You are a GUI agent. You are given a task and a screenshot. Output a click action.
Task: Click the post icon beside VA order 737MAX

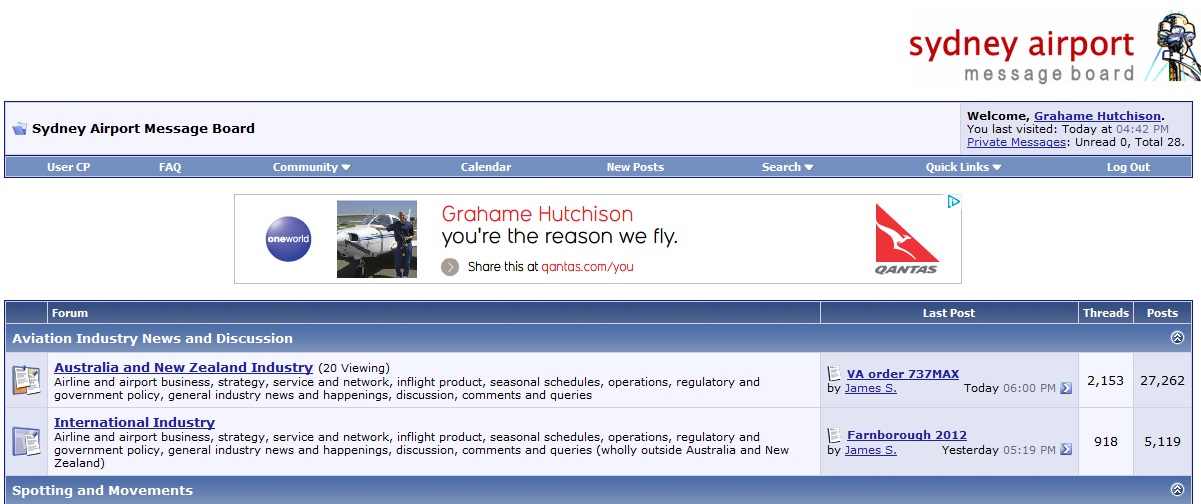pos(834,374)
